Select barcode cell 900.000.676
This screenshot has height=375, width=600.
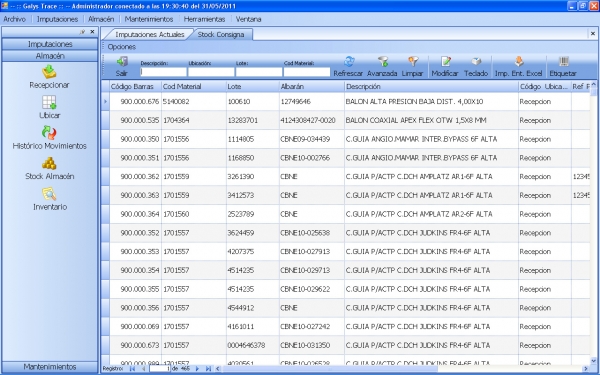pos(135,102)
